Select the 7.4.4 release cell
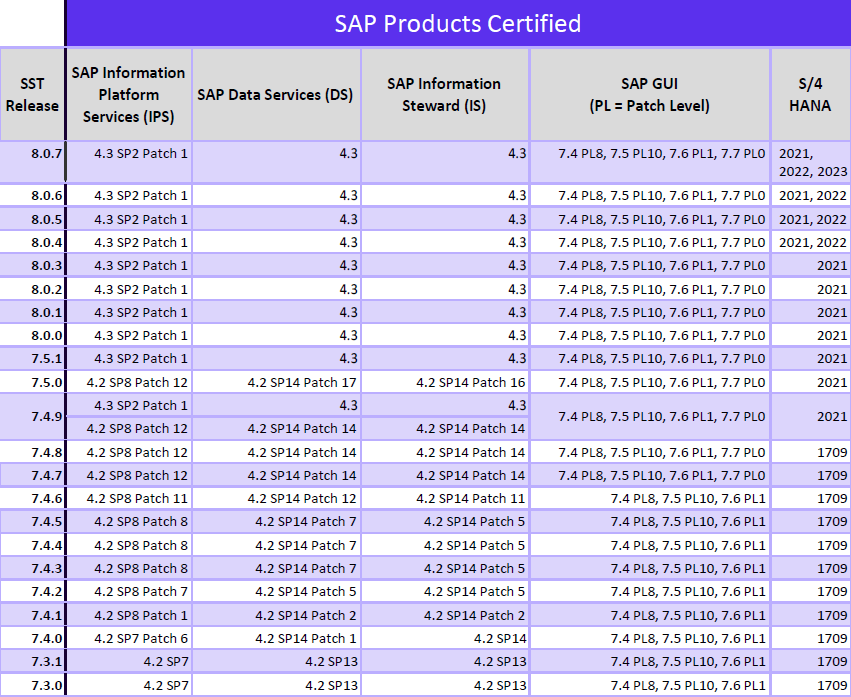Viewport: 851px width, 697px height. click(x=32, y=545)
